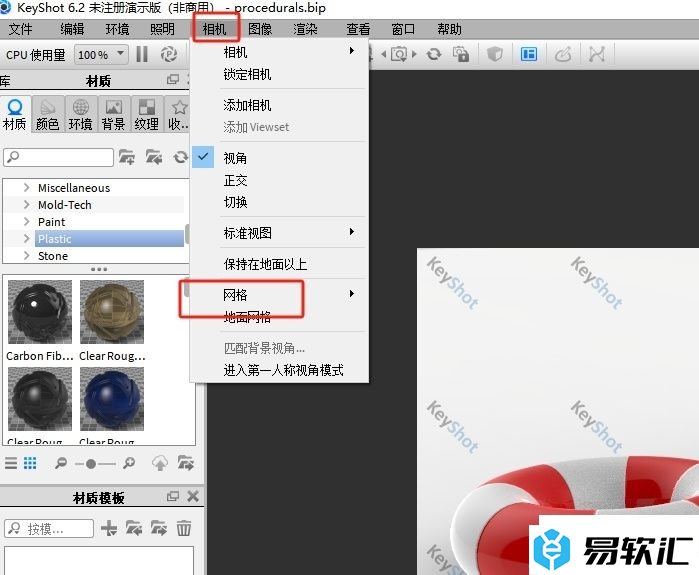Expand the Miscellaneous tree node
This screenshot has height=575, width=699.
pos(26,187)
